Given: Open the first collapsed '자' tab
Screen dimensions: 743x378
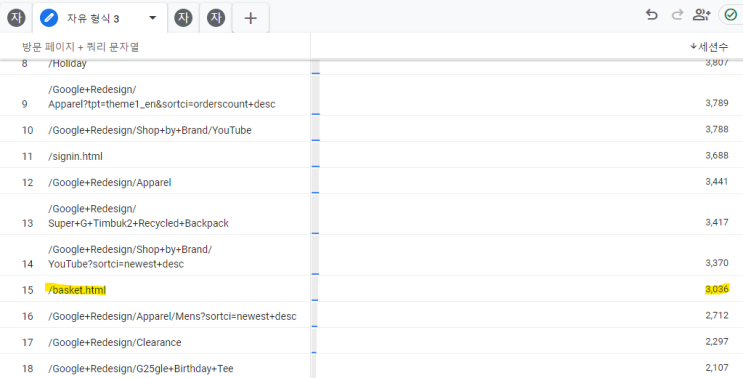Looking at the screenshot, I should tap(16, 18).
